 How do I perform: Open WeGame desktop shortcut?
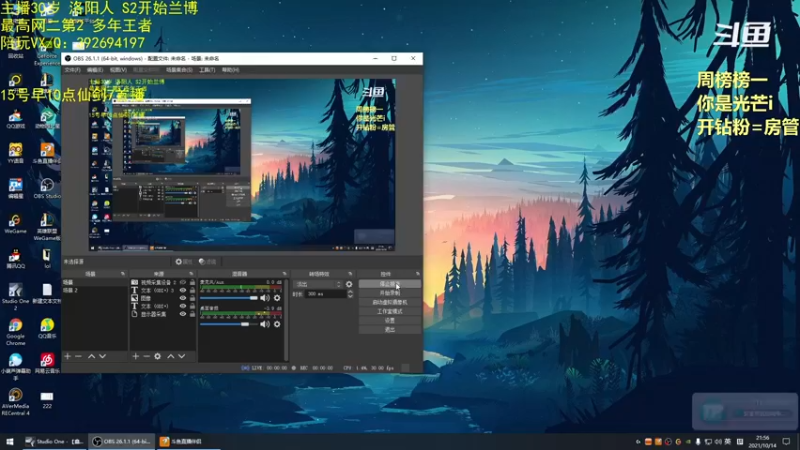coord(15,223)
